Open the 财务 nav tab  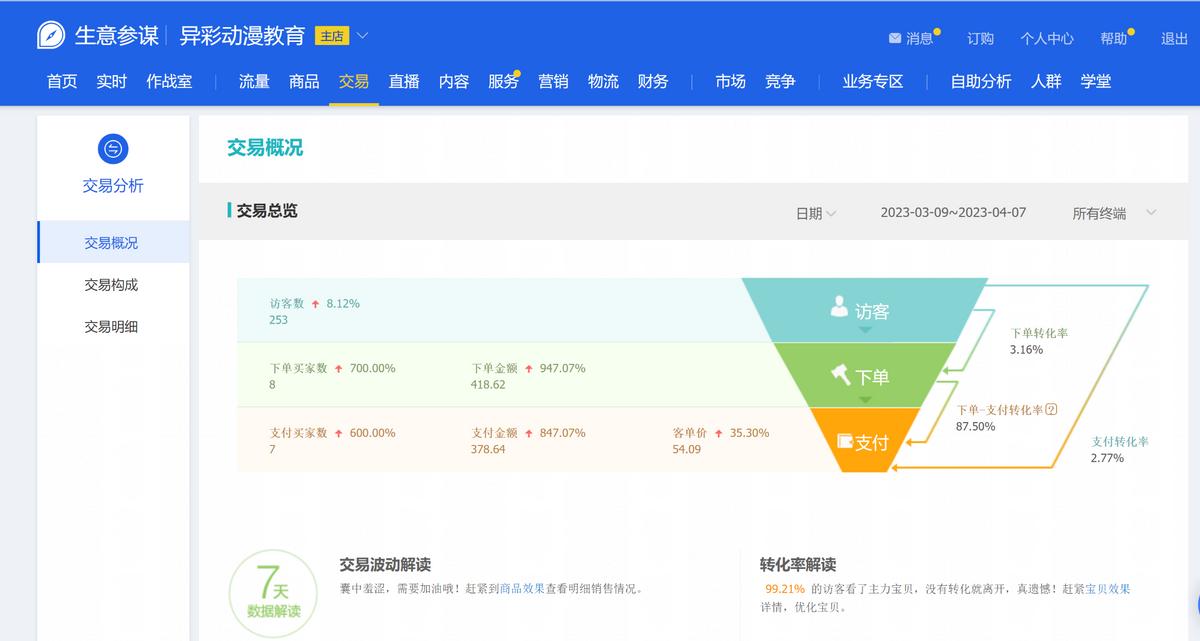tap(653, 81)
